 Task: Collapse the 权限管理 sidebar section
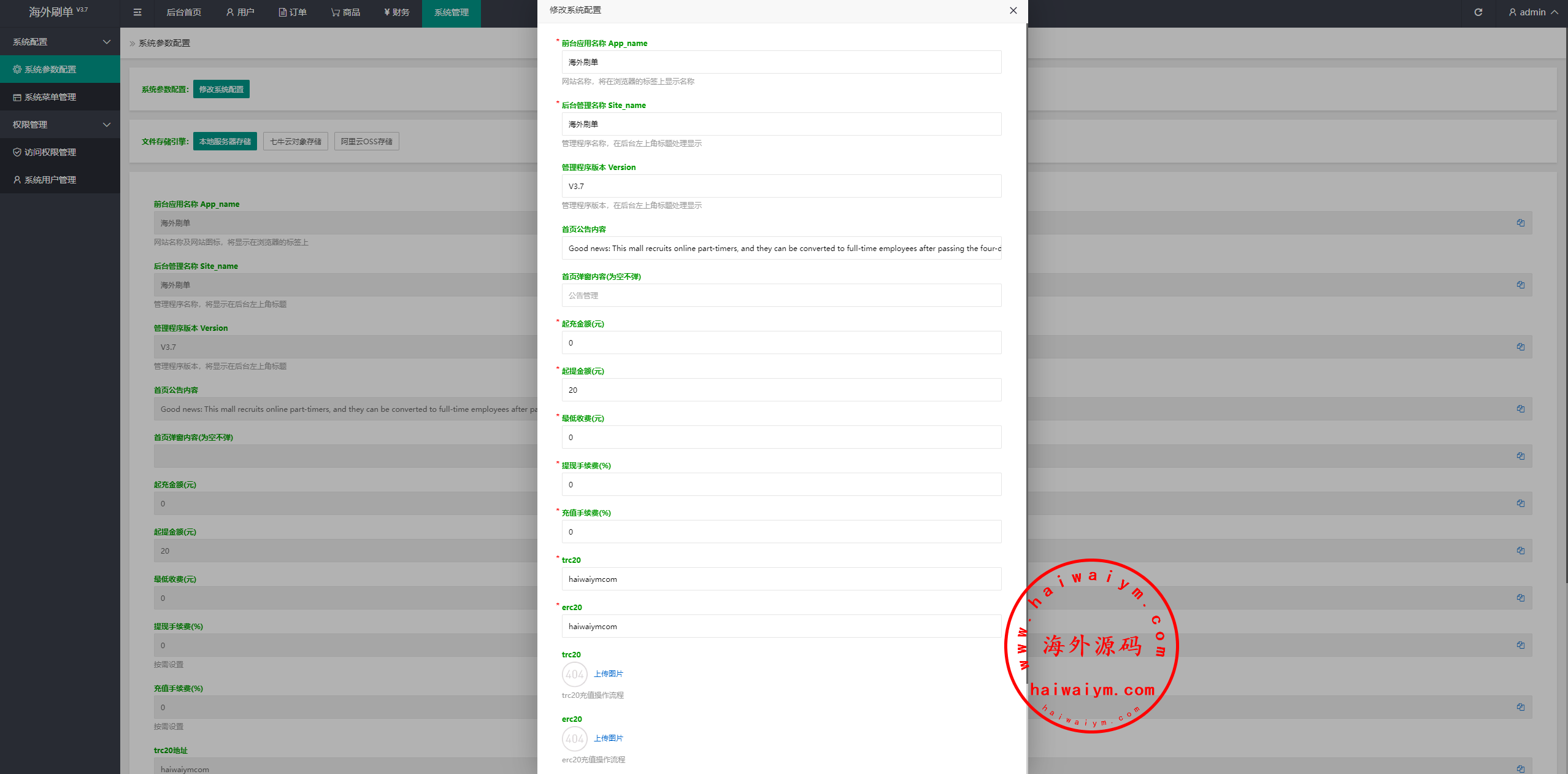tap(60, 125)
